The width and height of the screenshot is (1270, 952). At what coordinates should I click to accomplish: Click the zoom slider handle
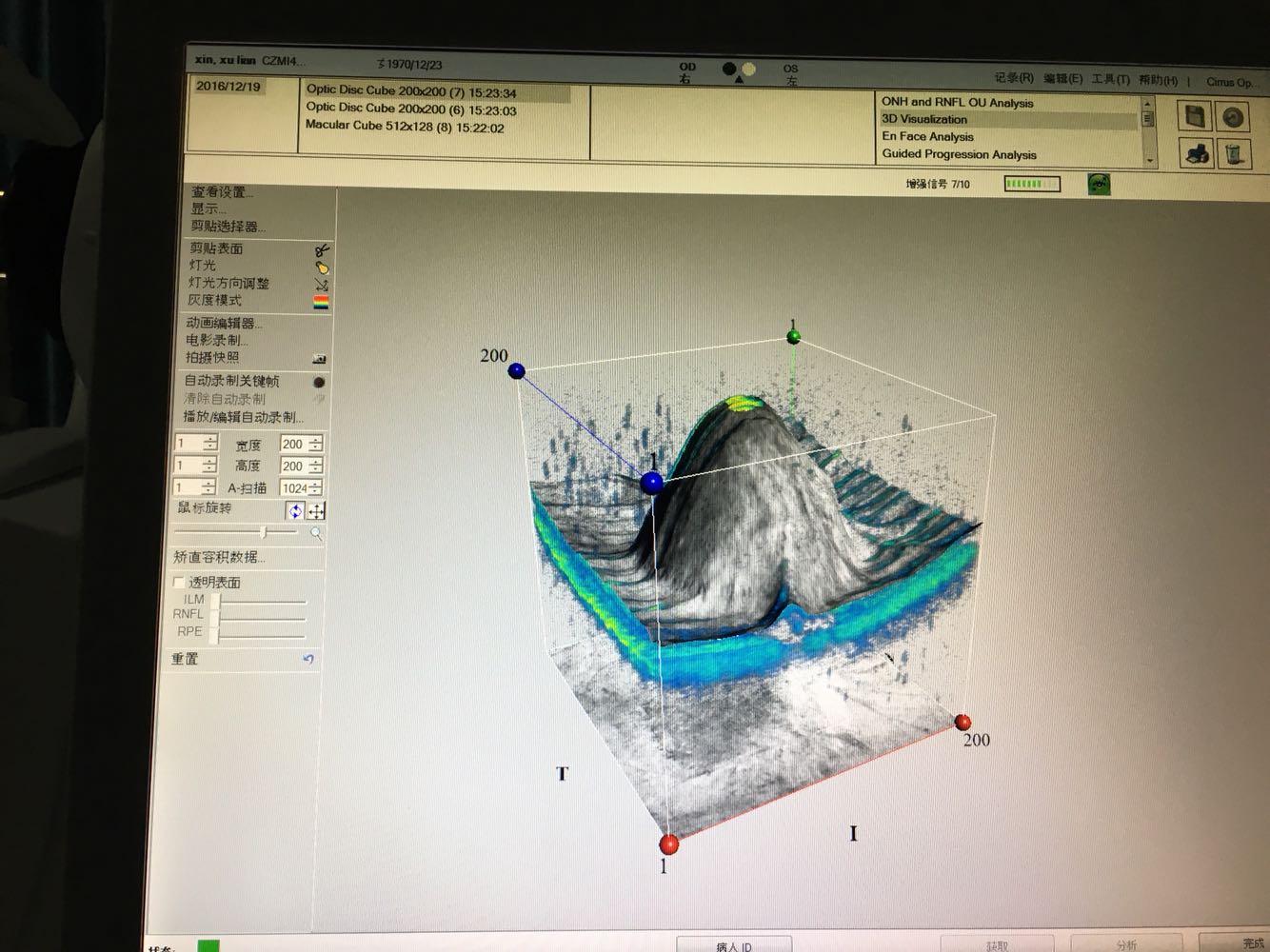point(264,532)
